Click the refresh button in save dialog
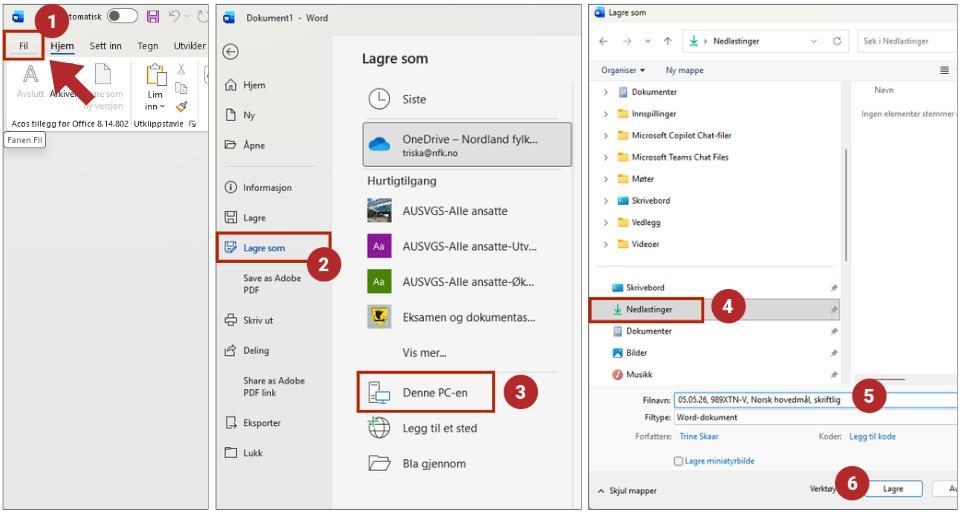The height and width of the screenshot is (514, 962). pyautogui.click(x=836, y=41)
